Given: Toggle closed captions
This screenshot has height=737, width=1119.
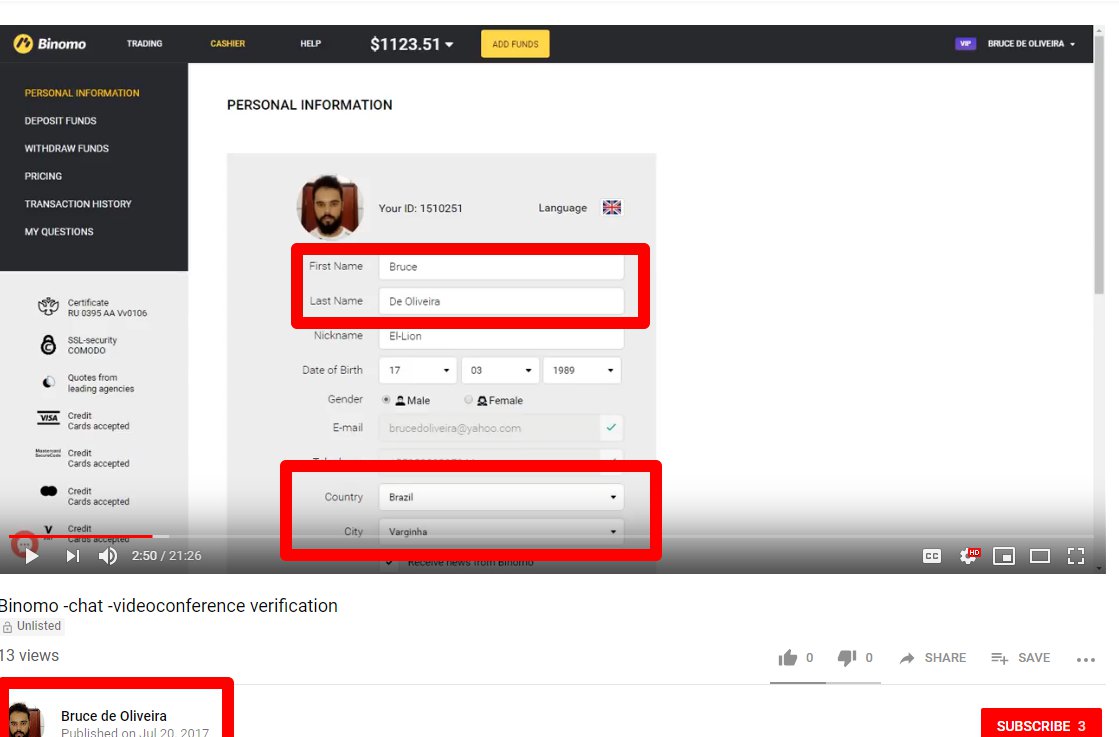Looking at the screenshot, I should pyautogui.click(x=932, y=556).
